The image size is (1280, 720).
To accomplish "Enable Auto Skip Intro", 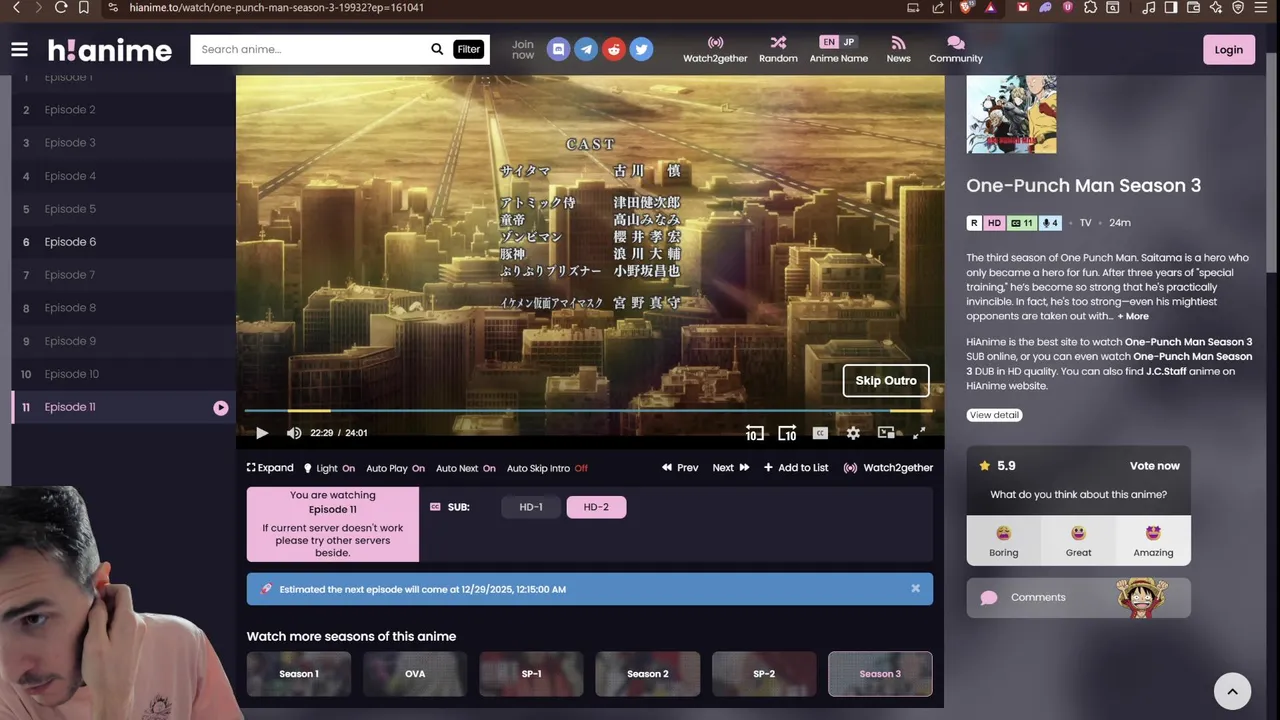I will [x=547, y=468].
